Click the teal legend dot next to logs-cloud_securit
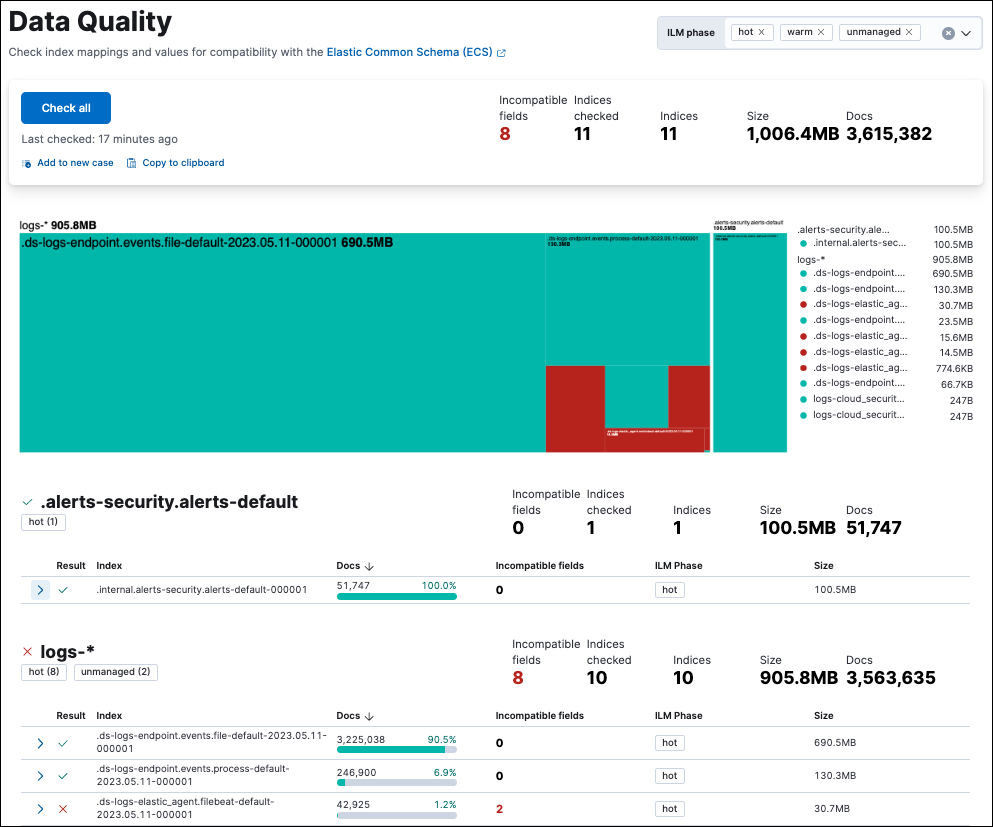The height and width of the screenshot is (827, 993). point(804,401)
